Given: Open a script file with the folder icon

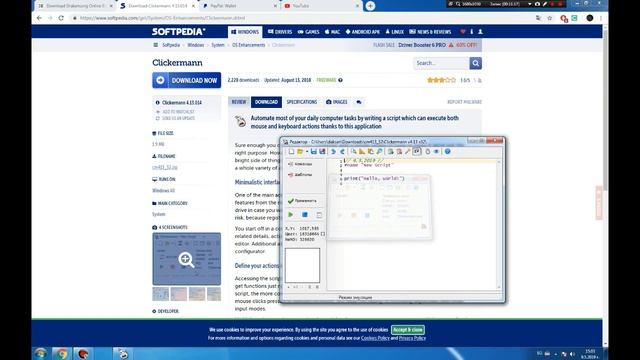Looking at the screenshot, I should (300, 151).
